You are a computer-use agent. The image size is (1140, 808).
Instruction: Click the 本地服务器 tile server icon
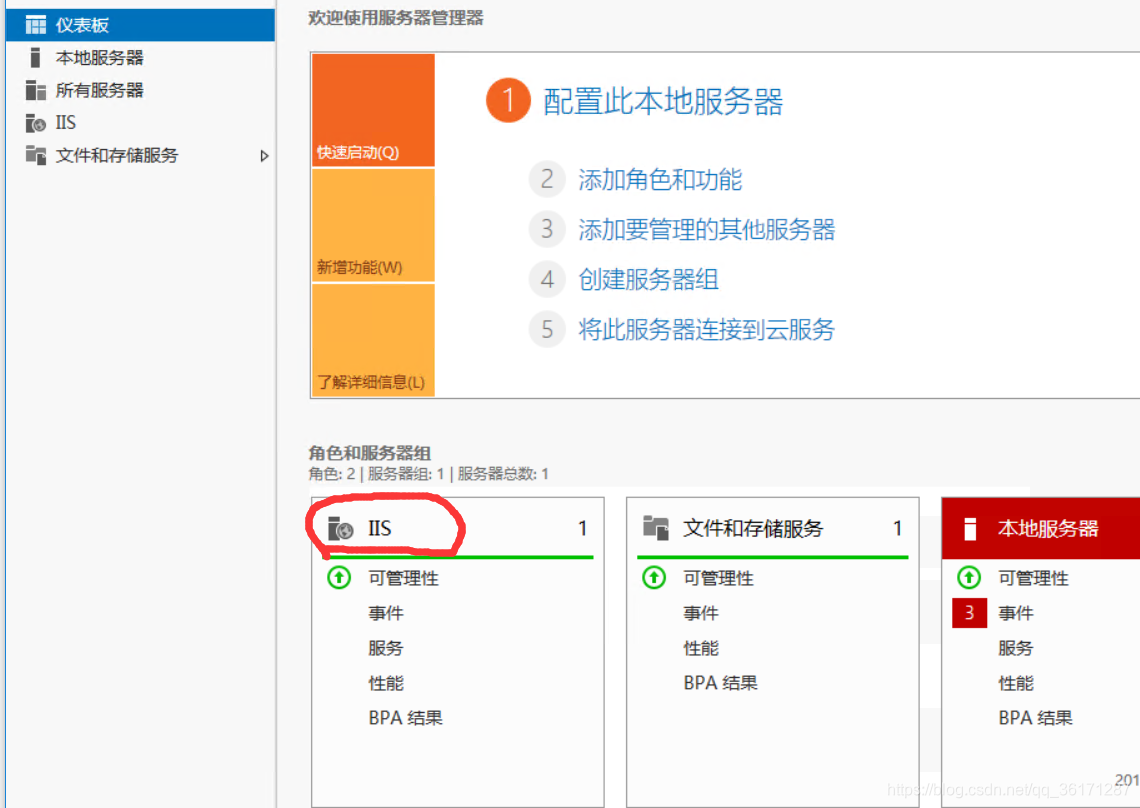click(x=970, y=529)
